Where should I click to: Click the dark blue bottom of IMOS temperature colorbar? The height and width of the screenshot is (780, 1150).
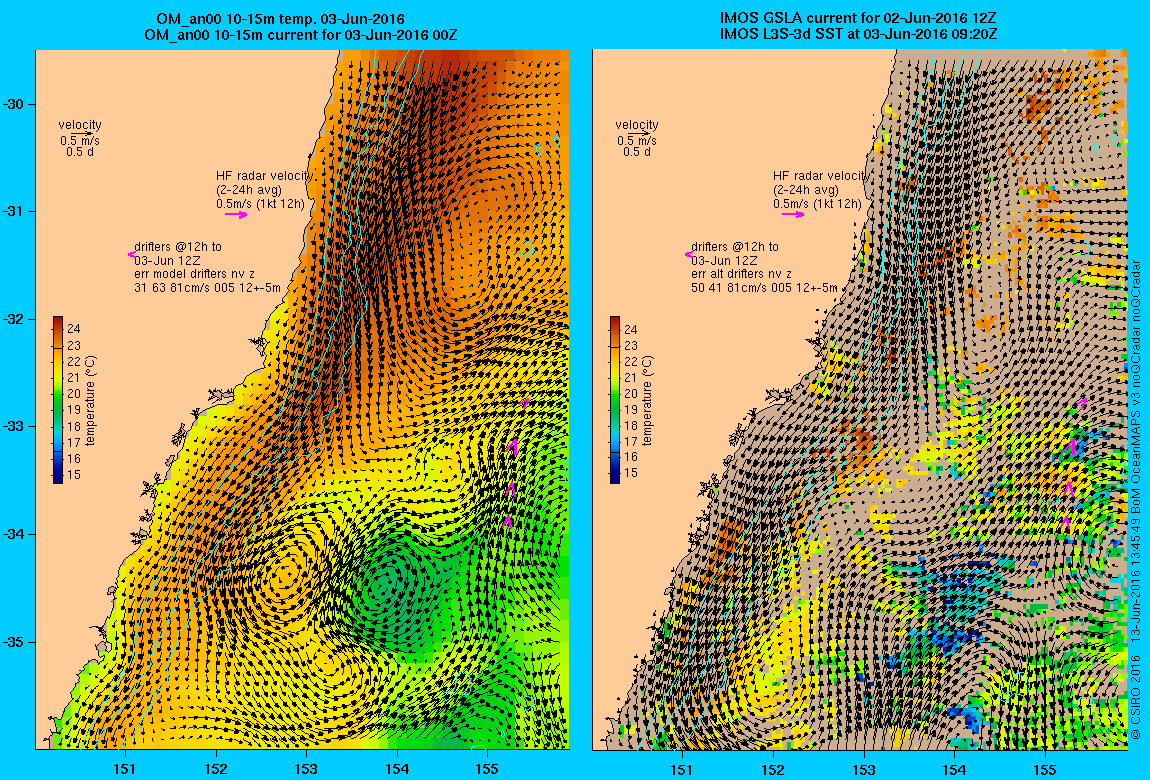click(615, 474)
